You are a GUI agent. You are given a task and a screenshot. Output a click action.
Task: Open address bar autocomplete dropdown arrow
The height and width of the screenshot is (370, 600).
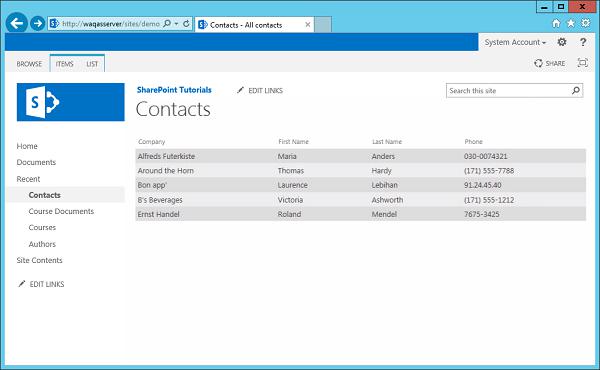click(176, 24)
